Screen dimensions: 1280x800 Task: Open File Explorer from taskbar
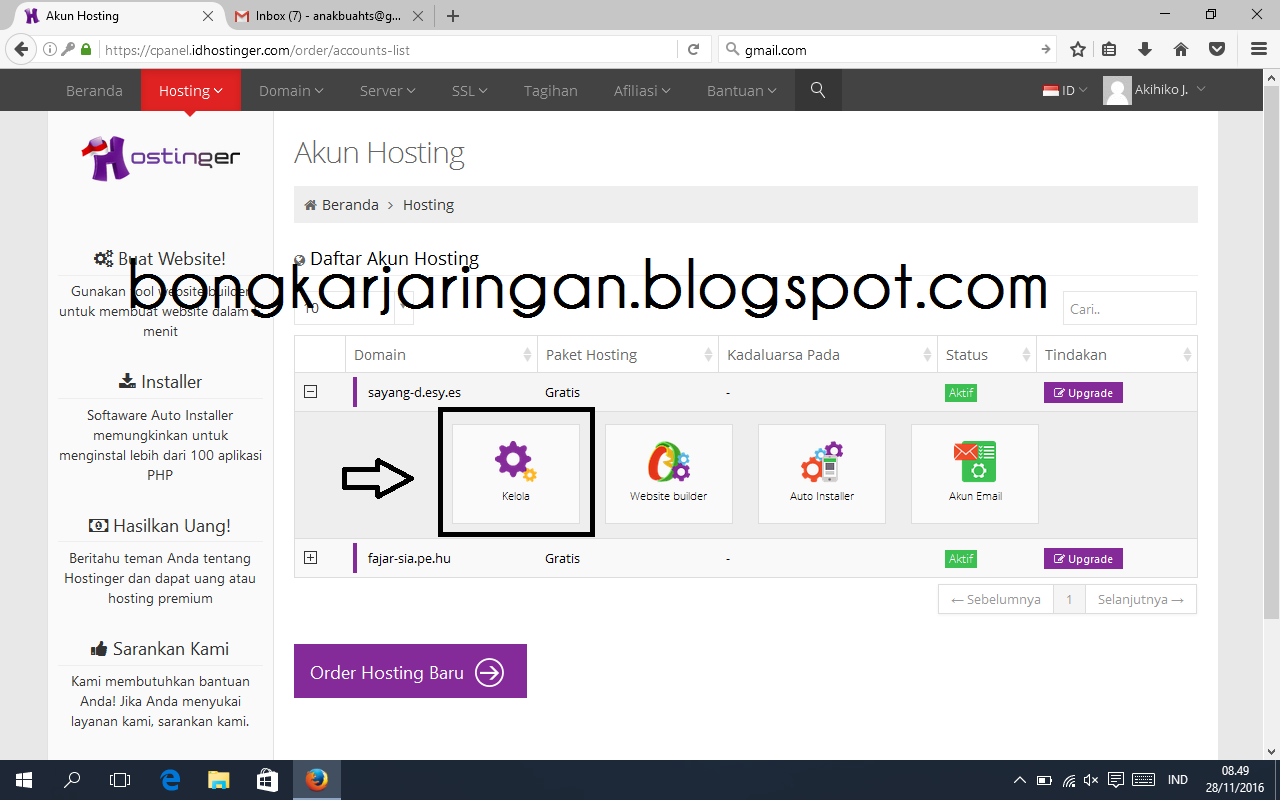pyautogui.click(x=219, y=780)
